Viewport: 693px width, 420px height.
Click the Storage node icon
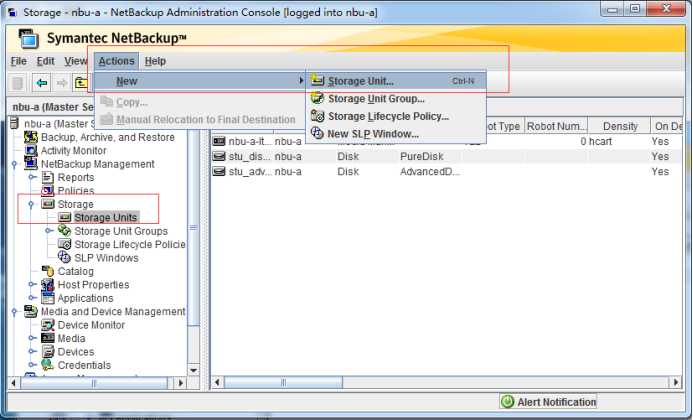[x=48, y=204]
